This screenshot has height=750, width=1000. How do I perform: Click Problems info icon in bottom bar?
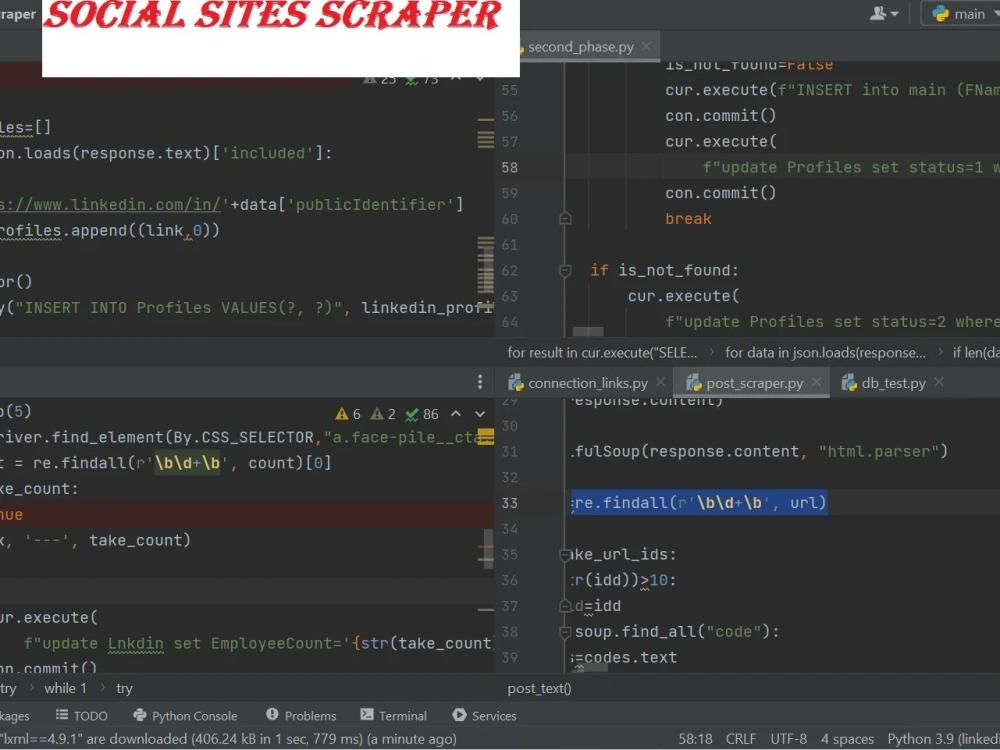pyautogui.click(x=272, y=715)
